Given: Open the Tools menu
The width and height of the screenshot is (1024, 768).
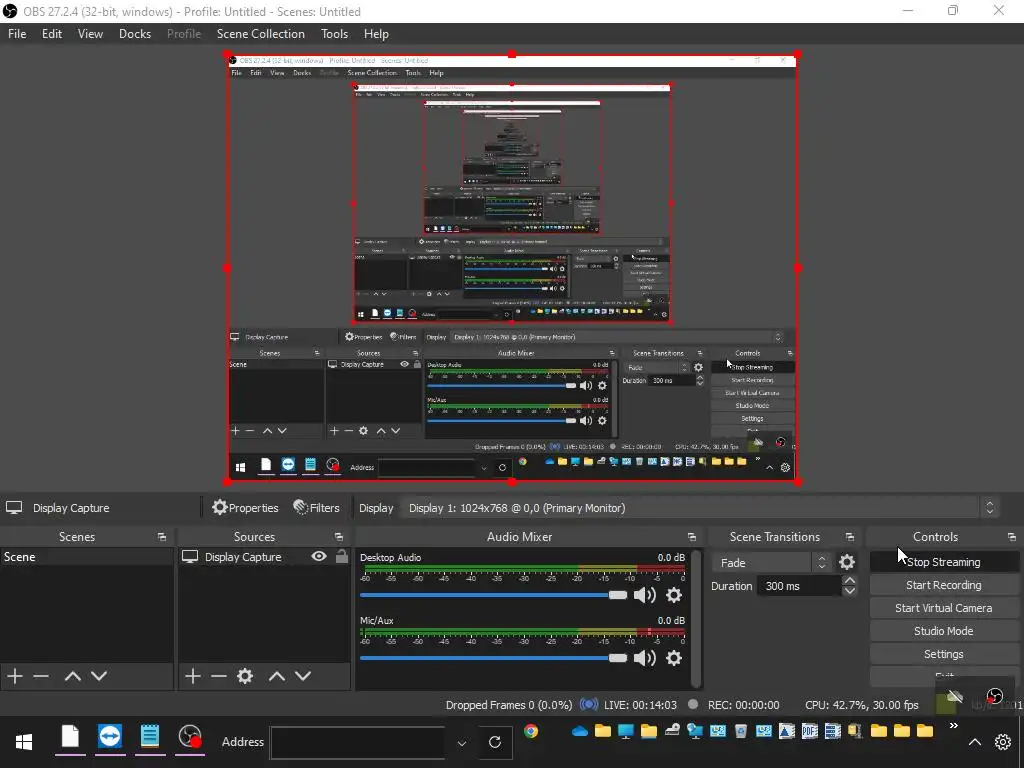Looking at the screenshot, I should click(334, 34).
